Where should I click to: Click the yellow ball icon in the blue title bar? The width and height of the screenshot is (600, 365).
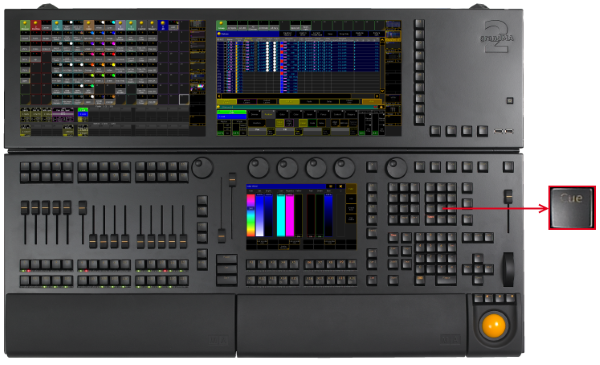[219, 34]
